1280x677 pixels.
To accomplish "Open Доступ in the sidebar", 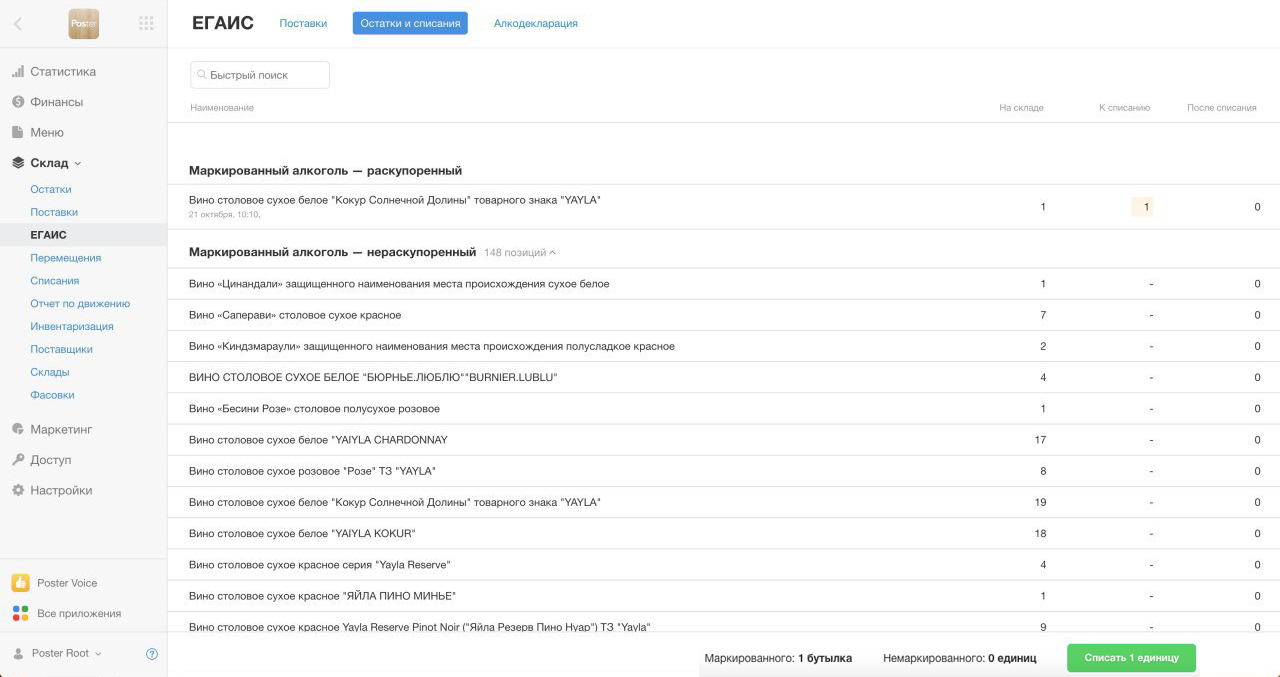I will [x=51, y=460].
